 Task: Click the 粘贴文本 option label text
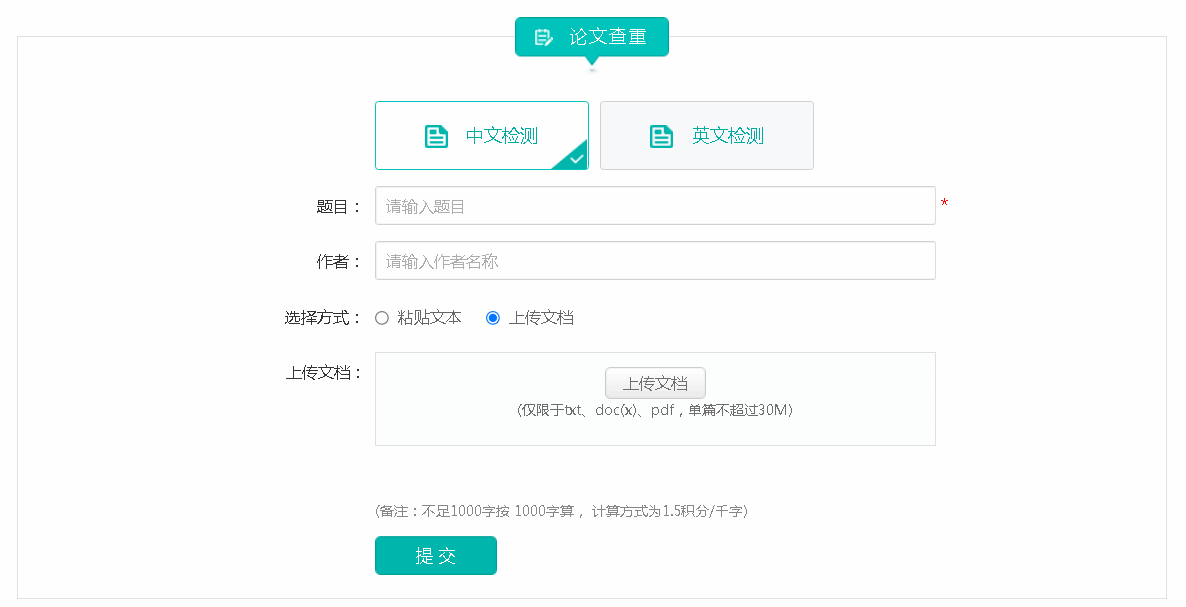(x=429, y=318)
